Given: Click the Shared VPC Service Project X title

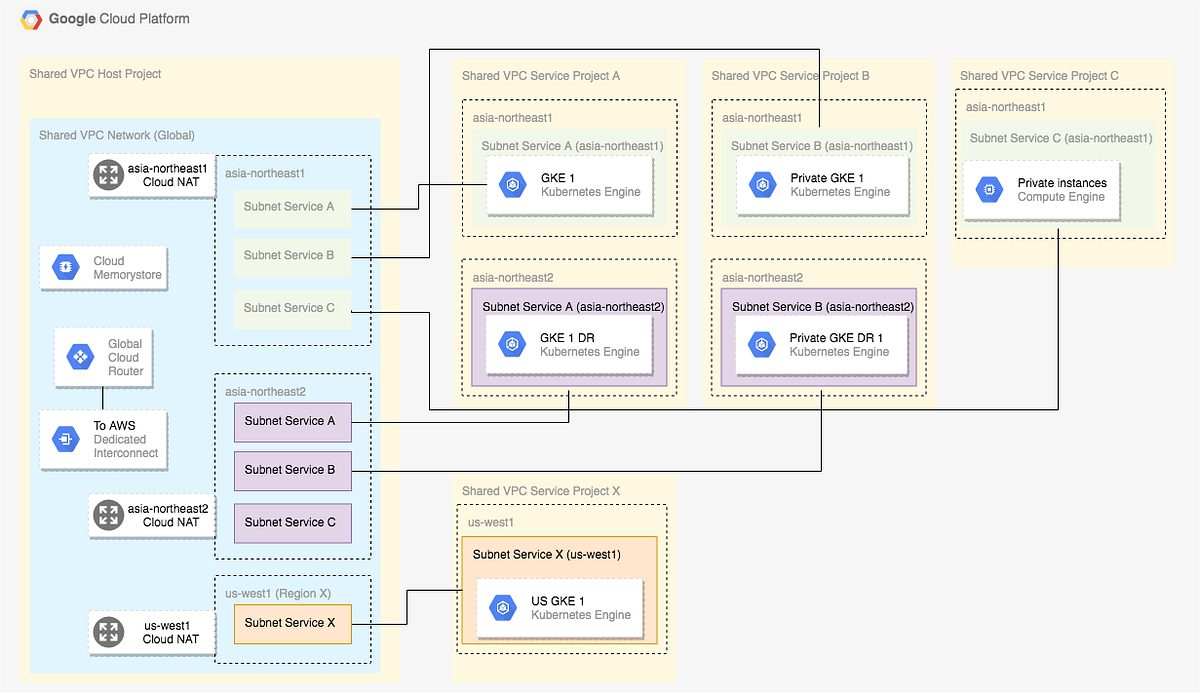Looking at the screenshot, I should (541, 490).
